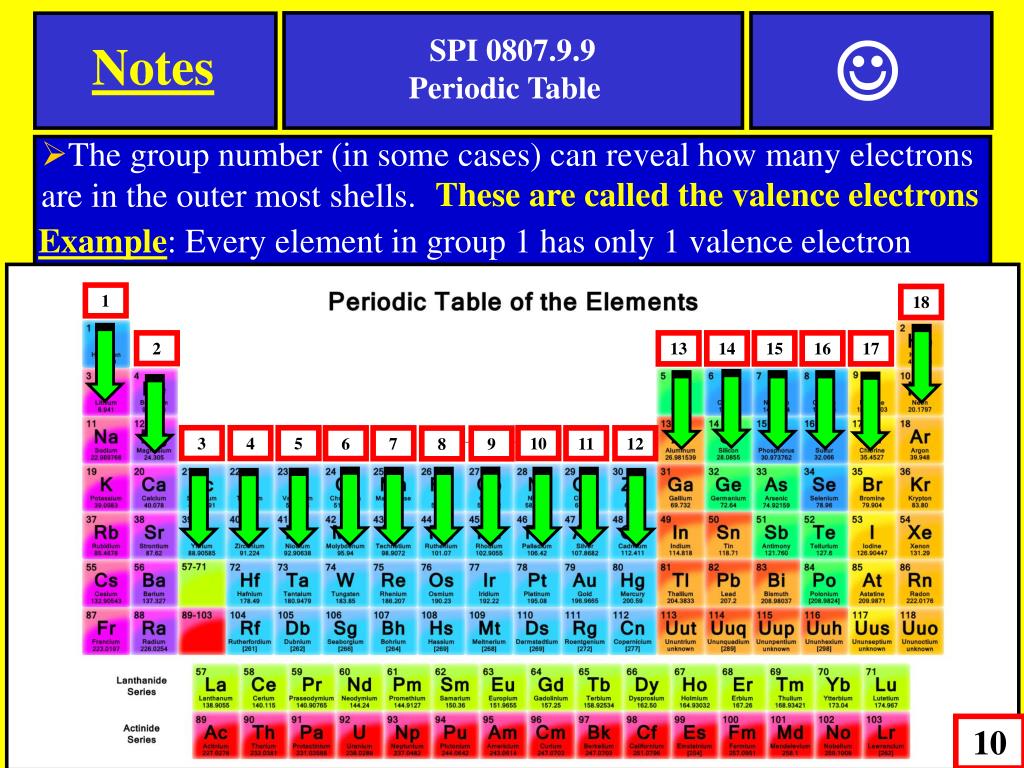Click the Rubidium Rb cell
The image size is (1024, 768).
(106, 536)
